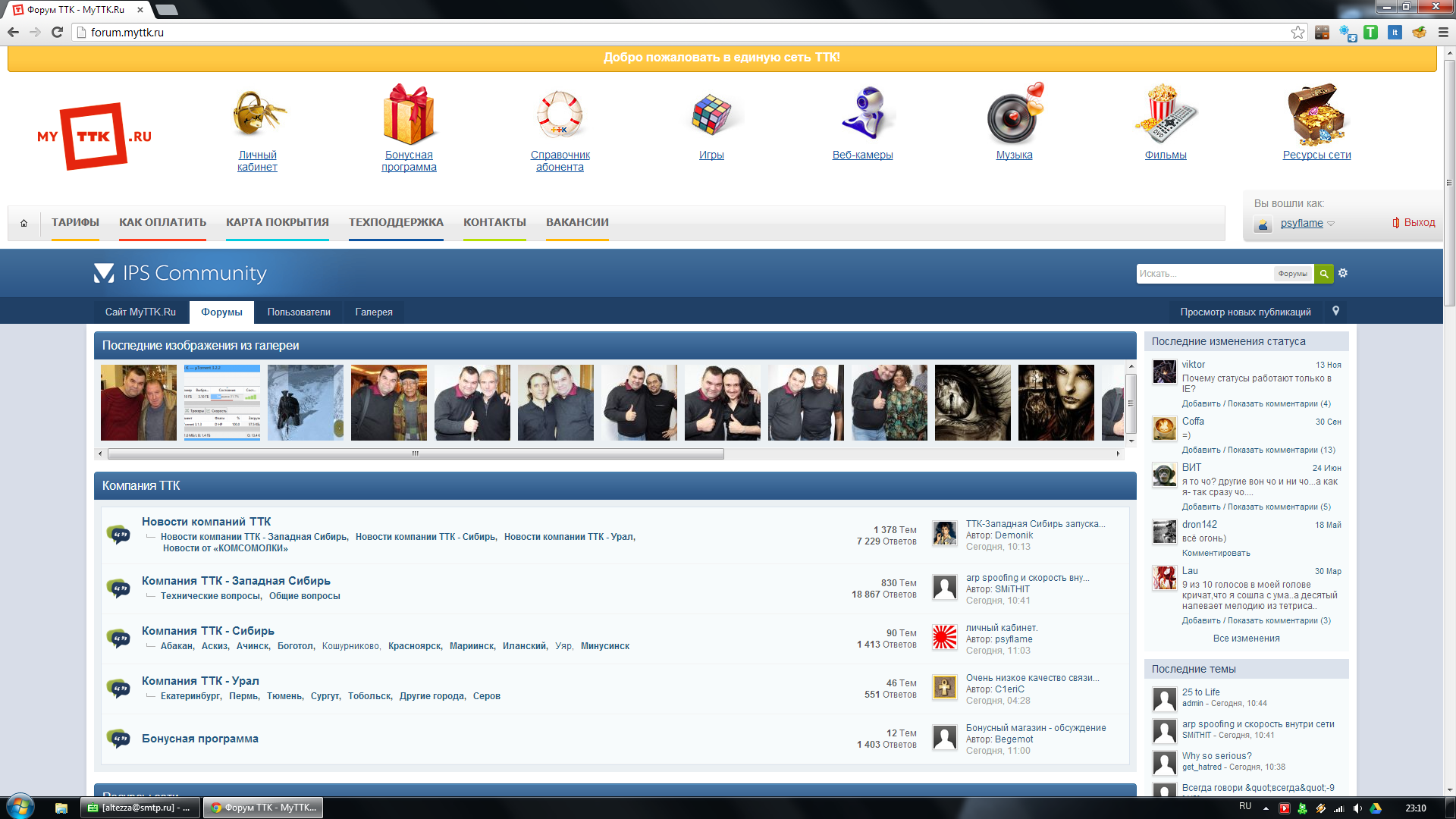
Task: Switch to the Галерея tab
Action: [374, 312]
